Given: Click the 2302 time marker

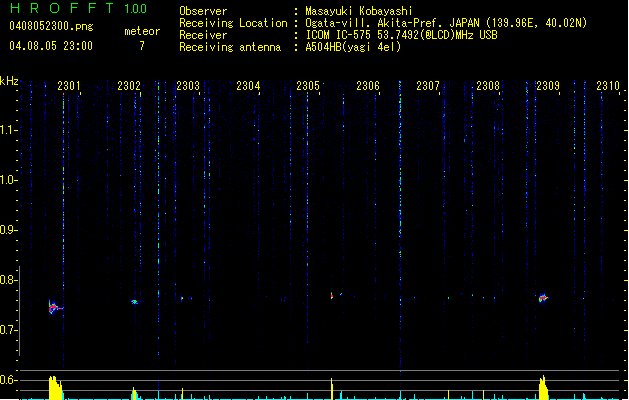Looking at the screenshot, I should (129, 86).
